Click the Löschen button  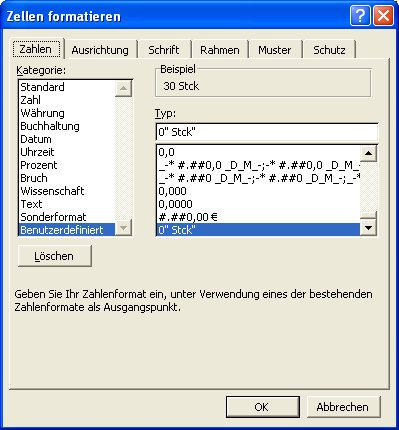click(x=54, y=256)
